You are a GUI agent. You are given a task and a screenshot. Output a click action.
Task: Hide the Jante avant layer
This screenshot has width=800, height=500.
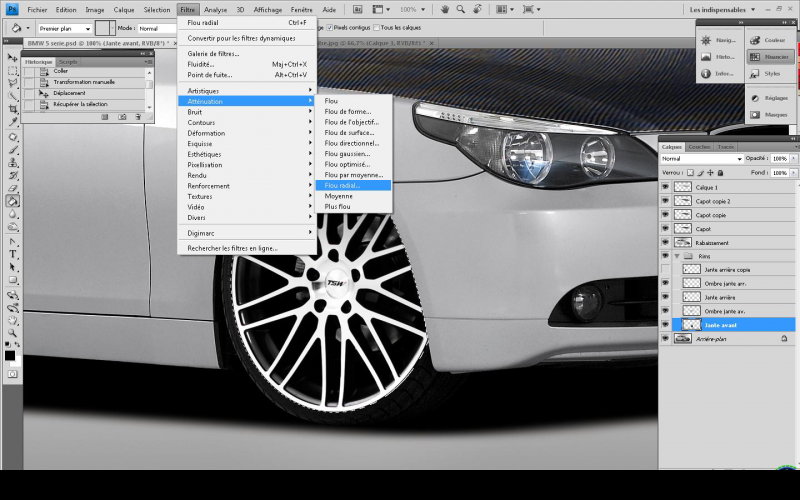(x=665, y=324)
